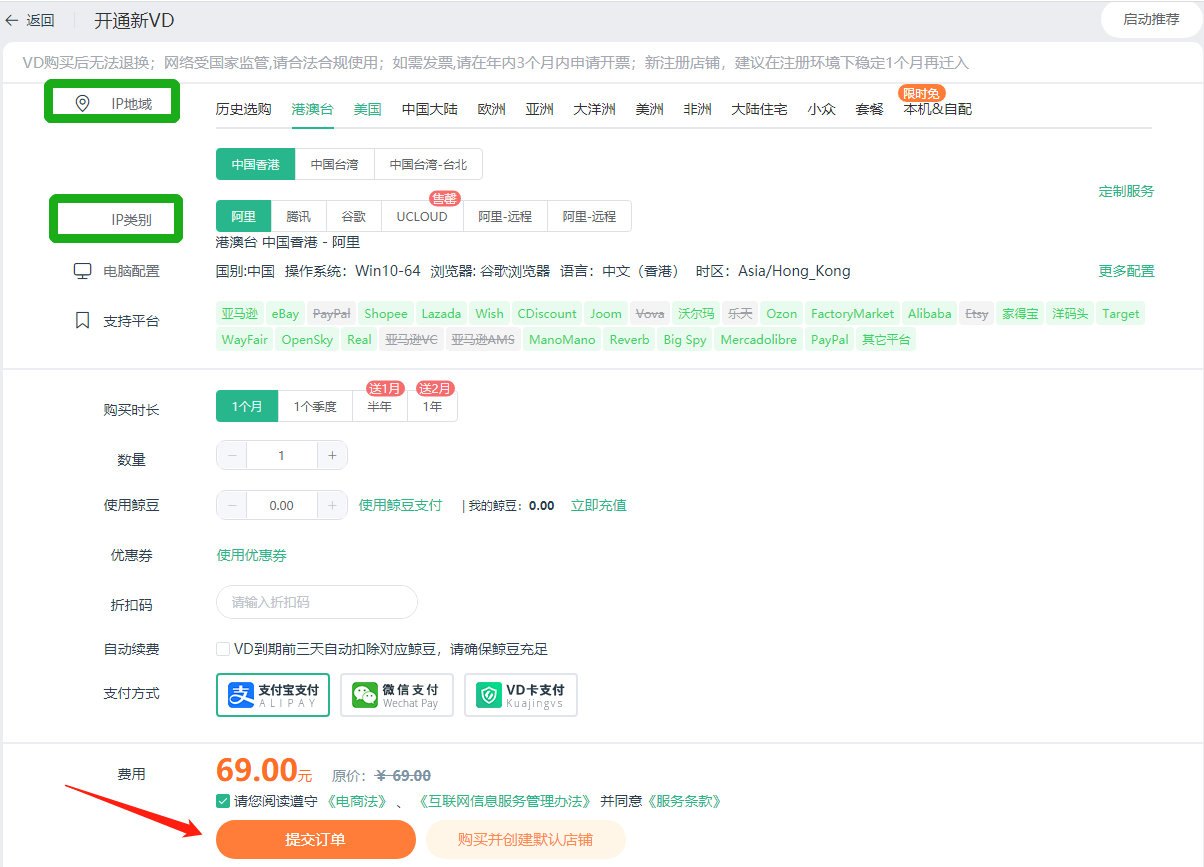Switch to the 大陆住宅 tab
Screen dimensions: 1204x867
coord(759,109)
